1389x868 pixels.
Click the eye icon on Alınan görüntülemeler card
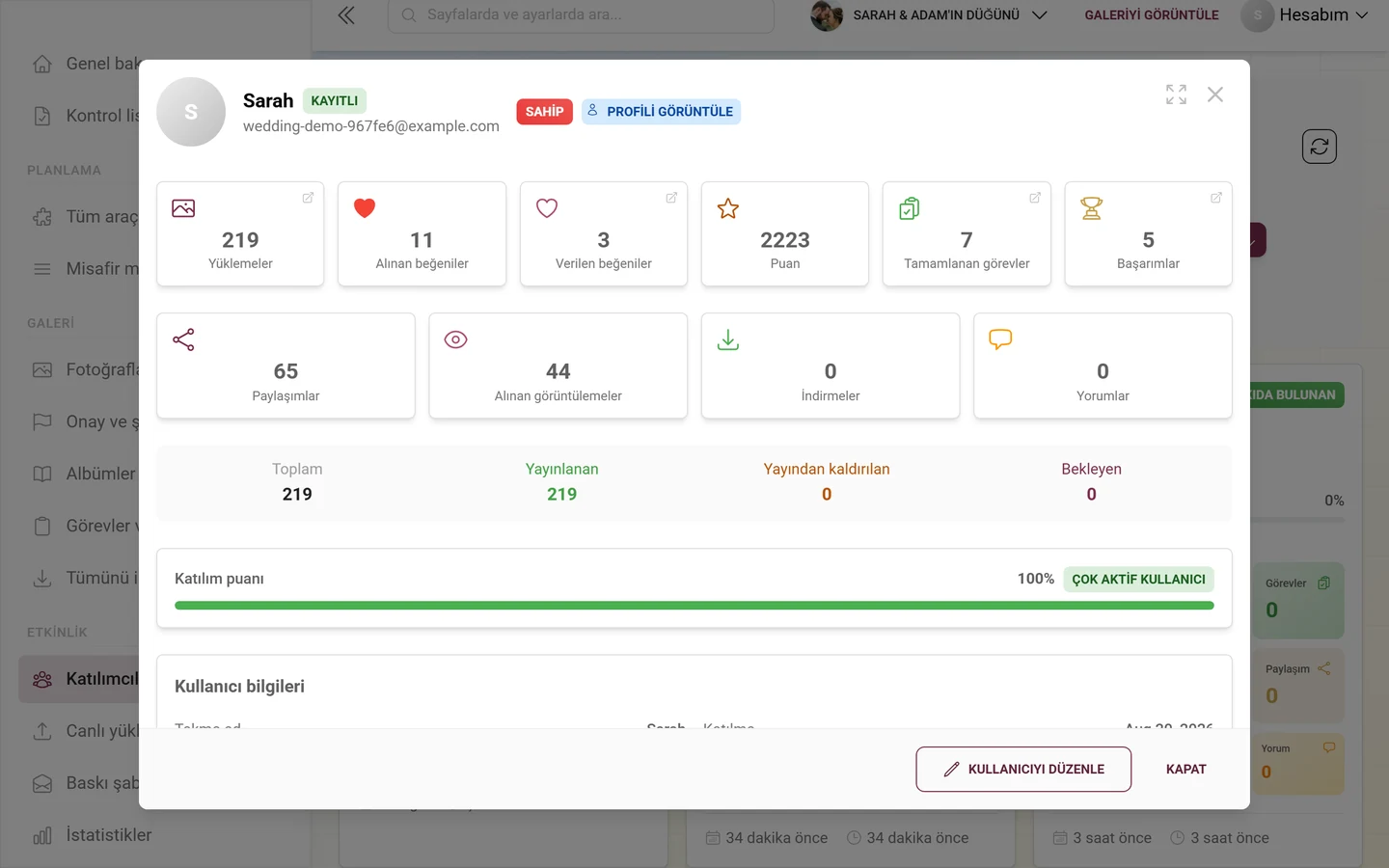pos(455,339)
